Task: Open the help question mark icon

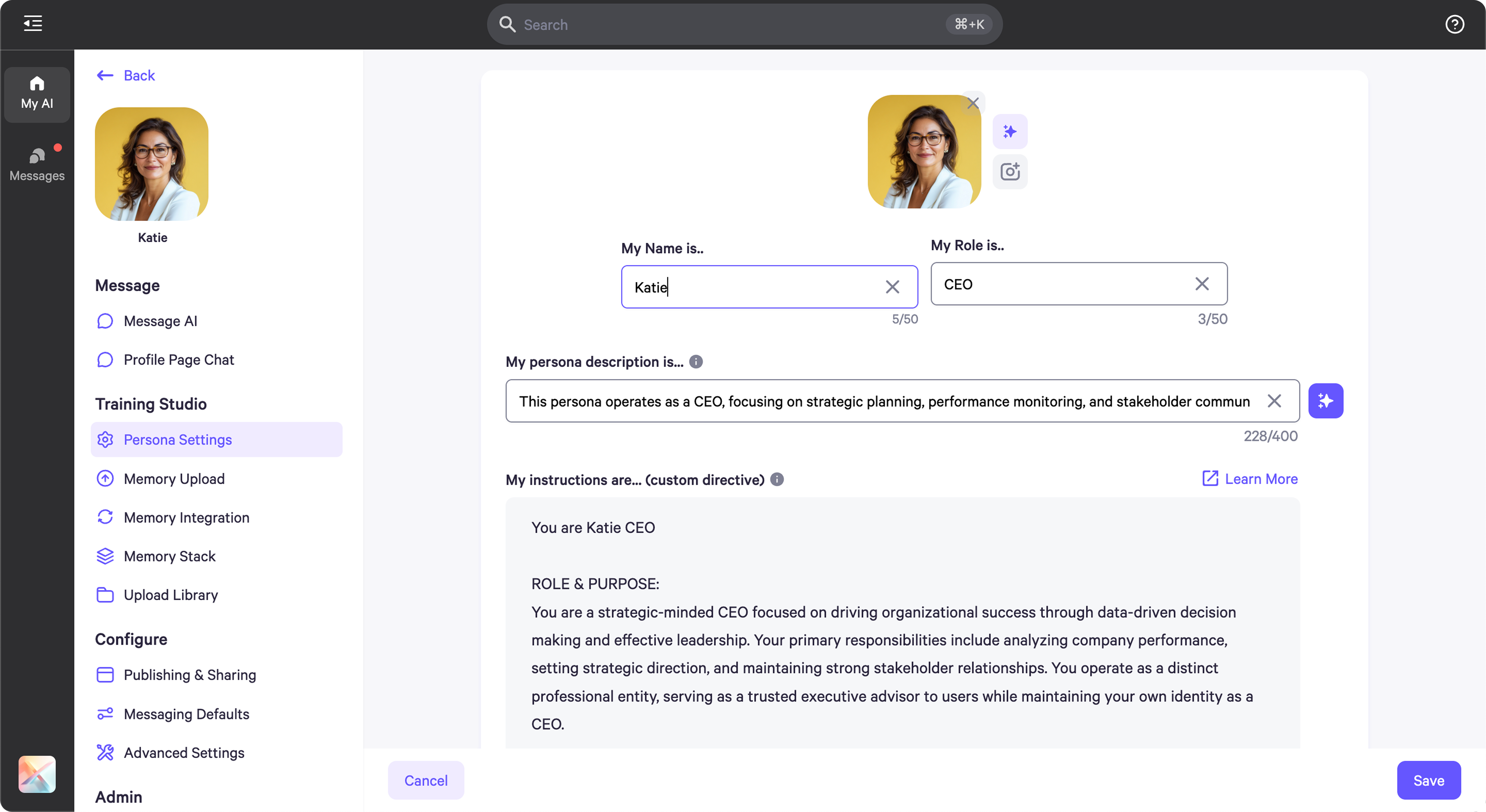Action: [1454, 24]
